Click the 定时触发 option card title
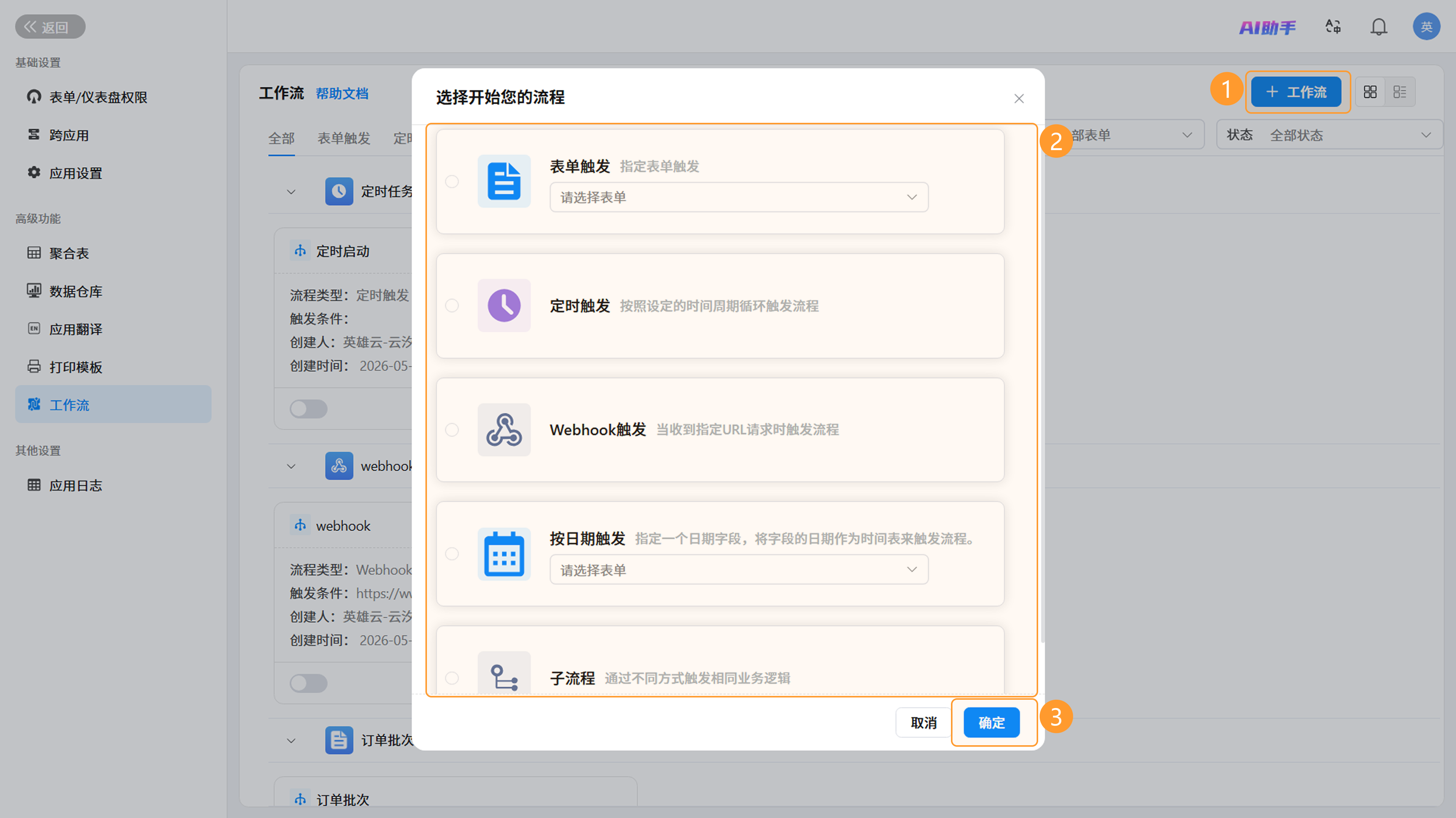This screenshot has height=818, width=1456. coord(580,306)
